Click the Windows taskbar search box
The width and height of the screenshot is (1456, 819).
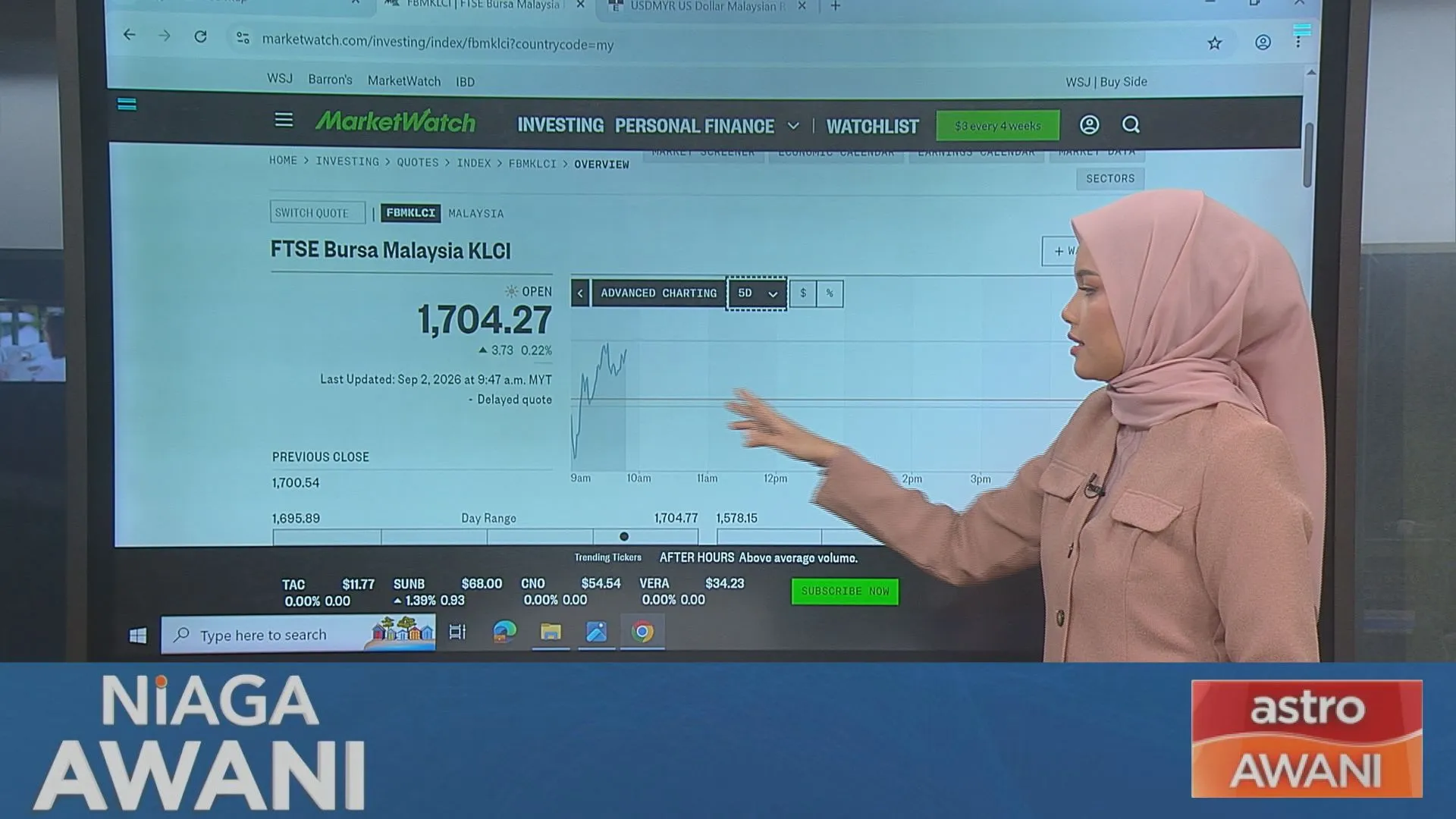click(x=298, y=634)
